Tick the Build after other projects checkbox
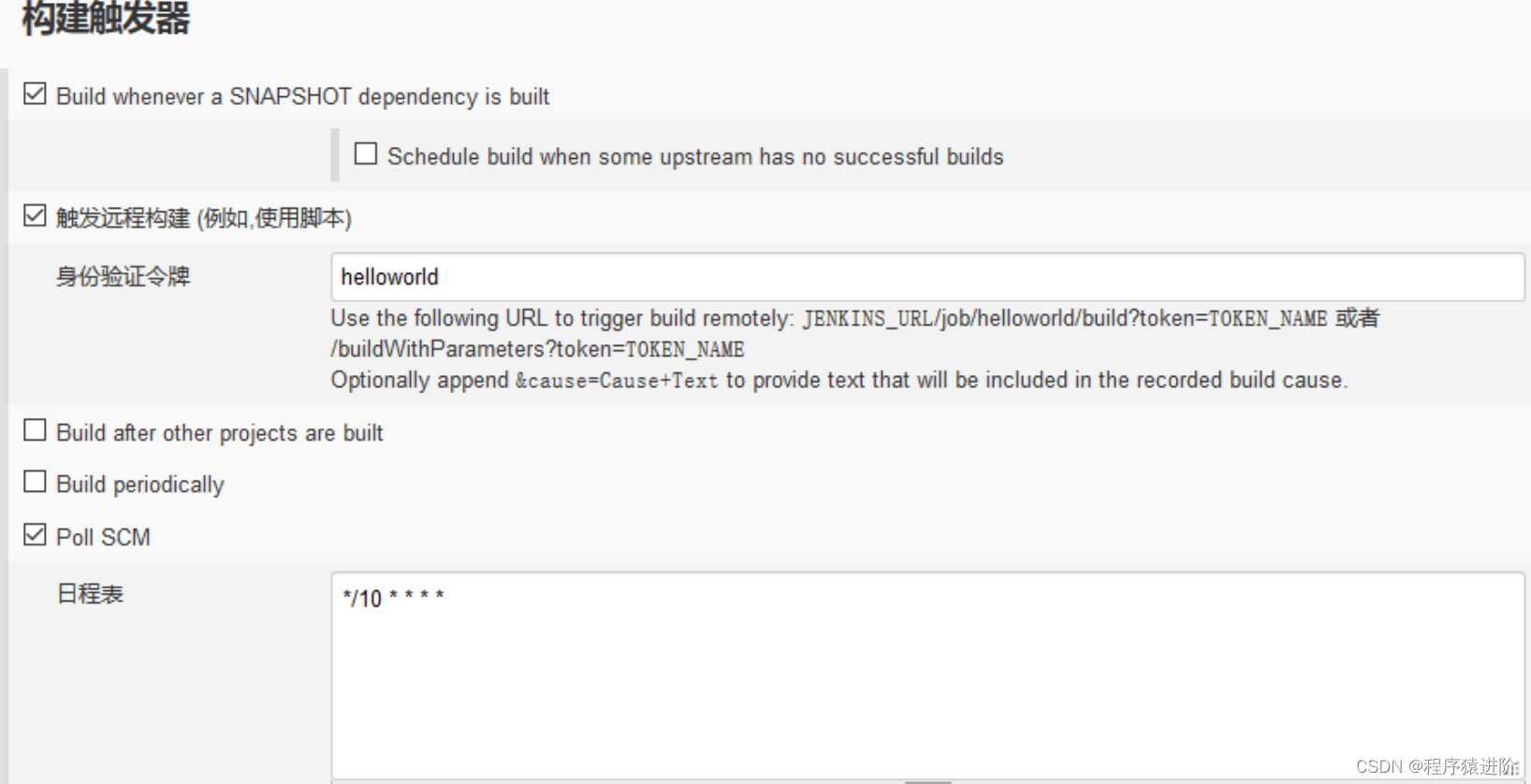 35,429
